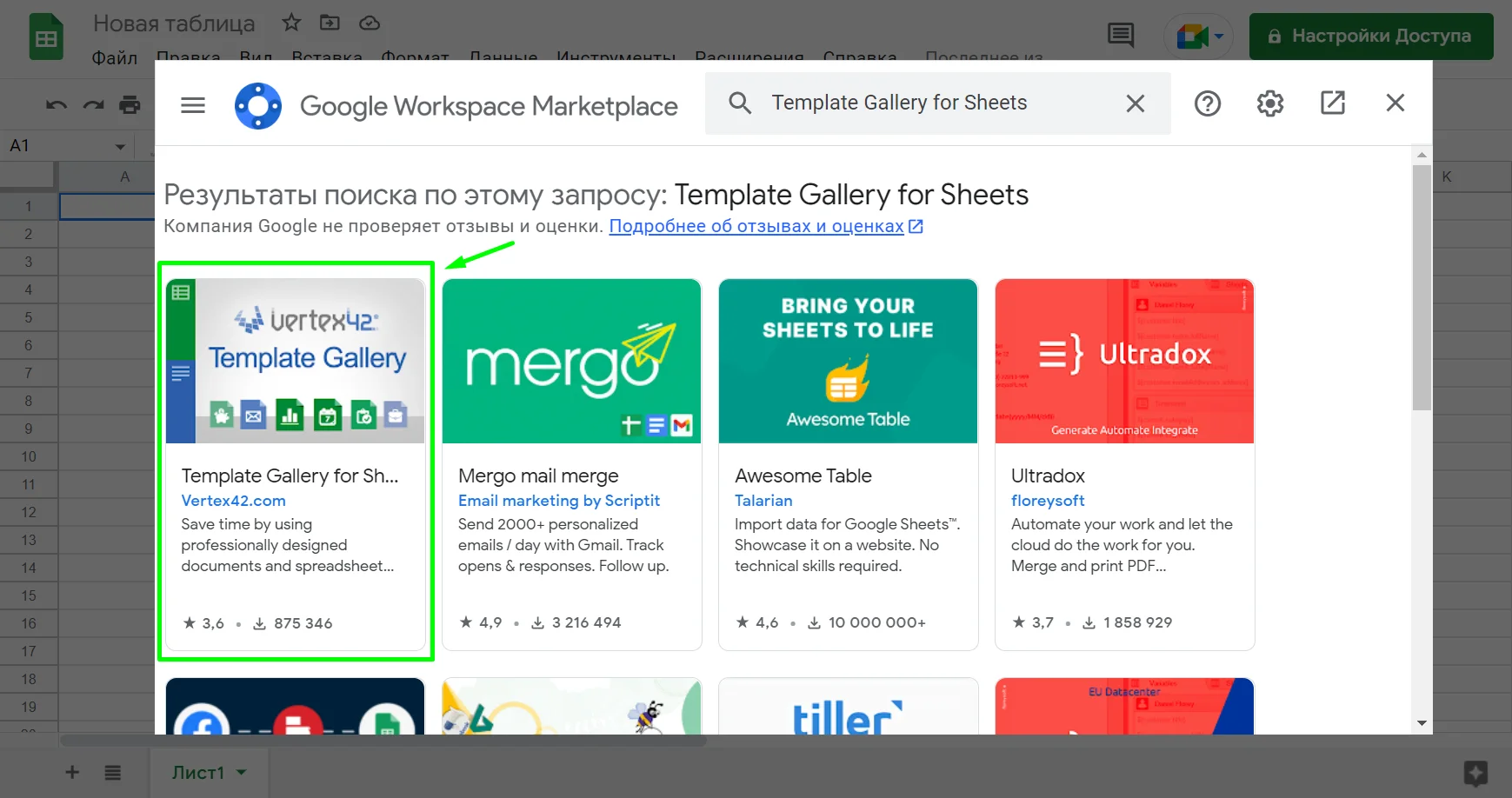
Task: Click the Настройки Доступа share button
Action: (x=1370, y=36)
